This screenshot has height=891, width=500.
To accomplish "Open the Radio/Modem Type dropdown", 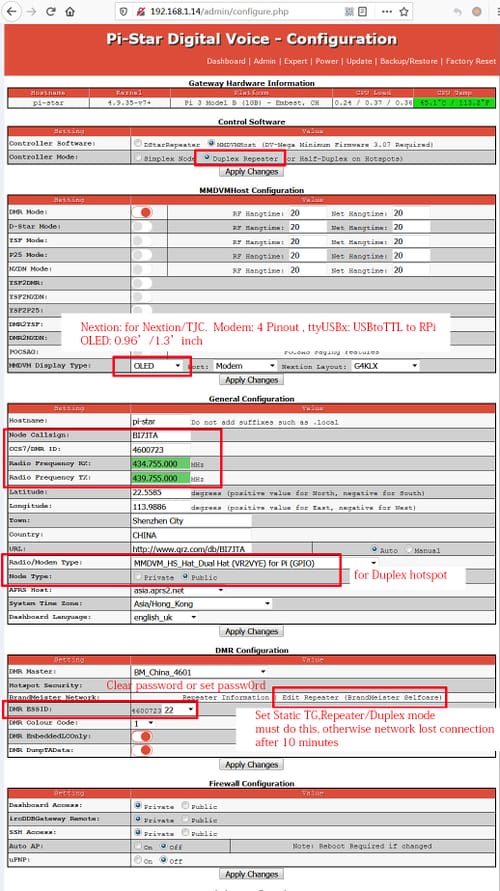I will point(255,563).
